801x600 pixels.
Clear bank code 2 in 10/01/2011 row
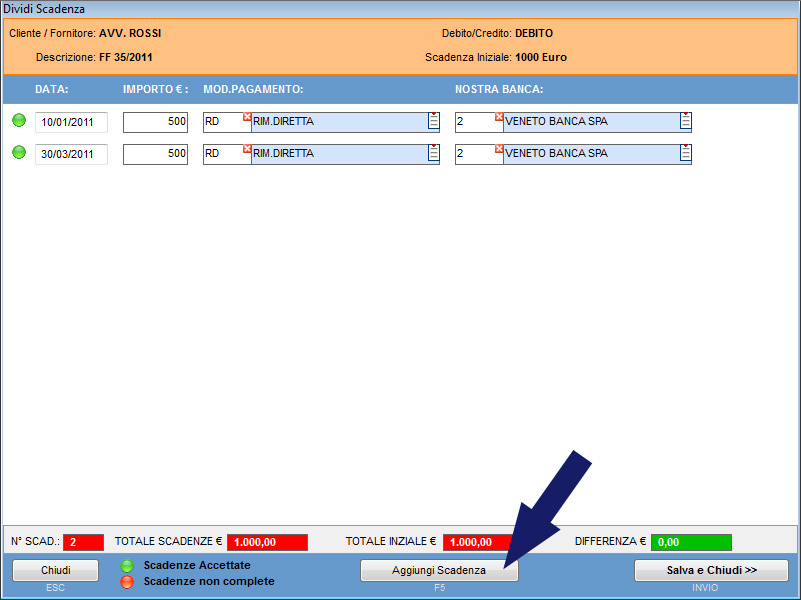tap(499, 117)
